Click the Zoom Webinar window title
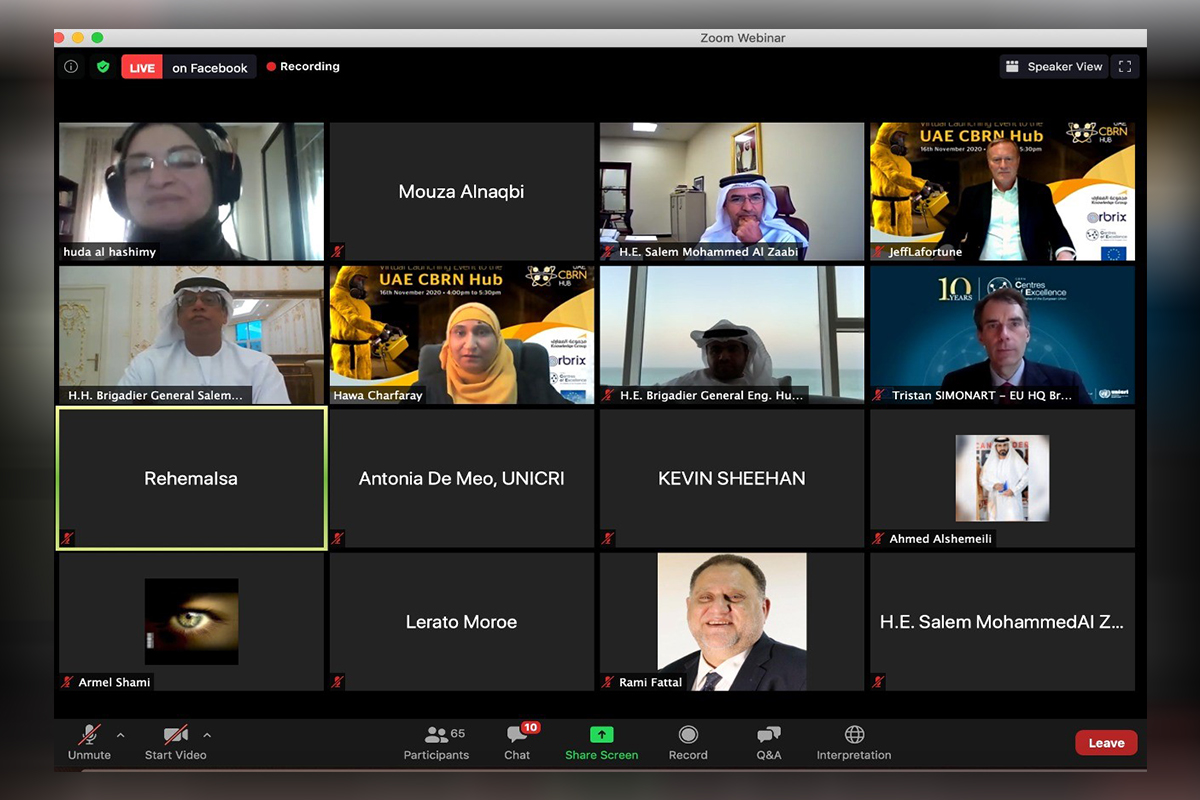 [x=741, y=38]
